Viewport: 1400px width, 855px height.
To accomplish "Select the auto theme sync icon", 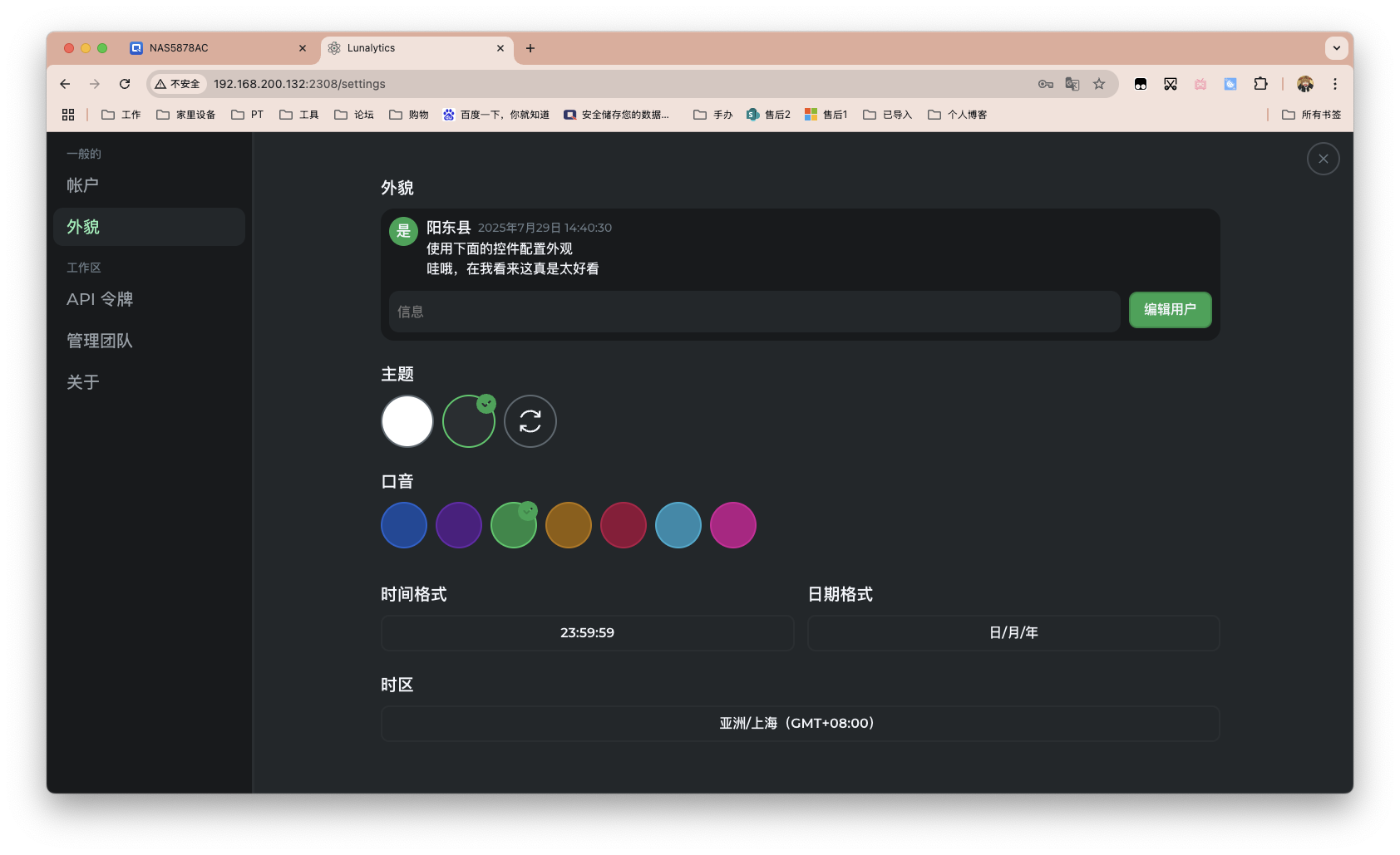I will coord(530,421).
